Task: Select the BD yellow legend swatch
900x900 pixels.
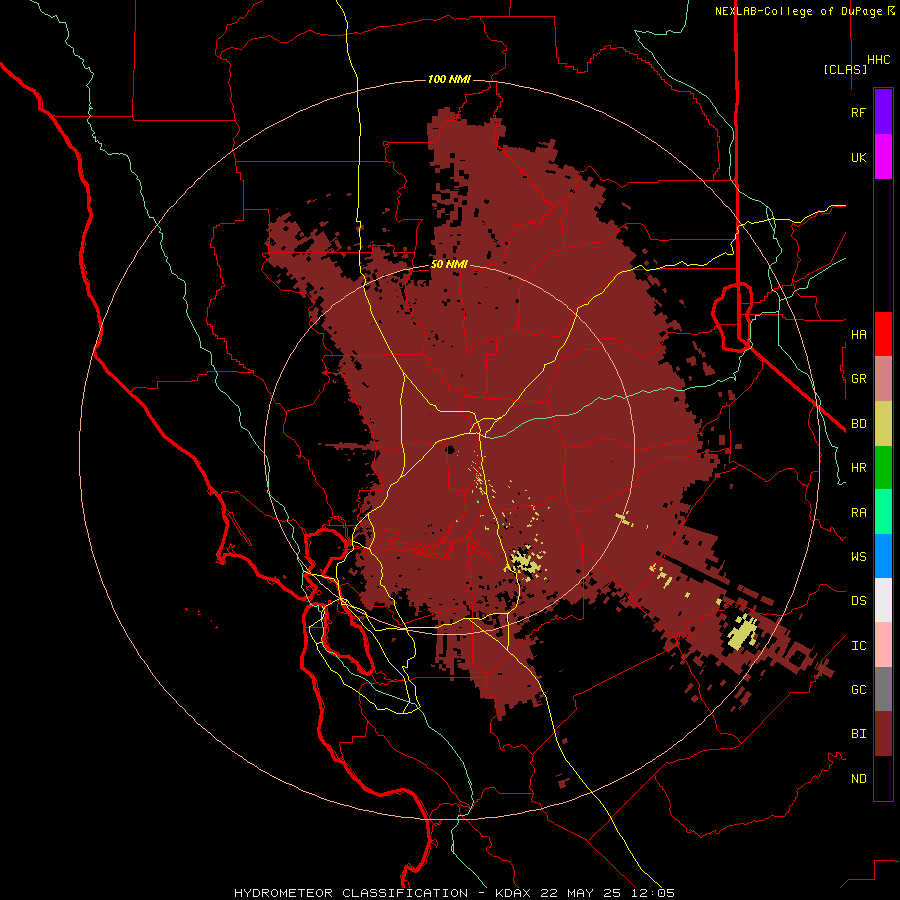Action: click(883, 424)
